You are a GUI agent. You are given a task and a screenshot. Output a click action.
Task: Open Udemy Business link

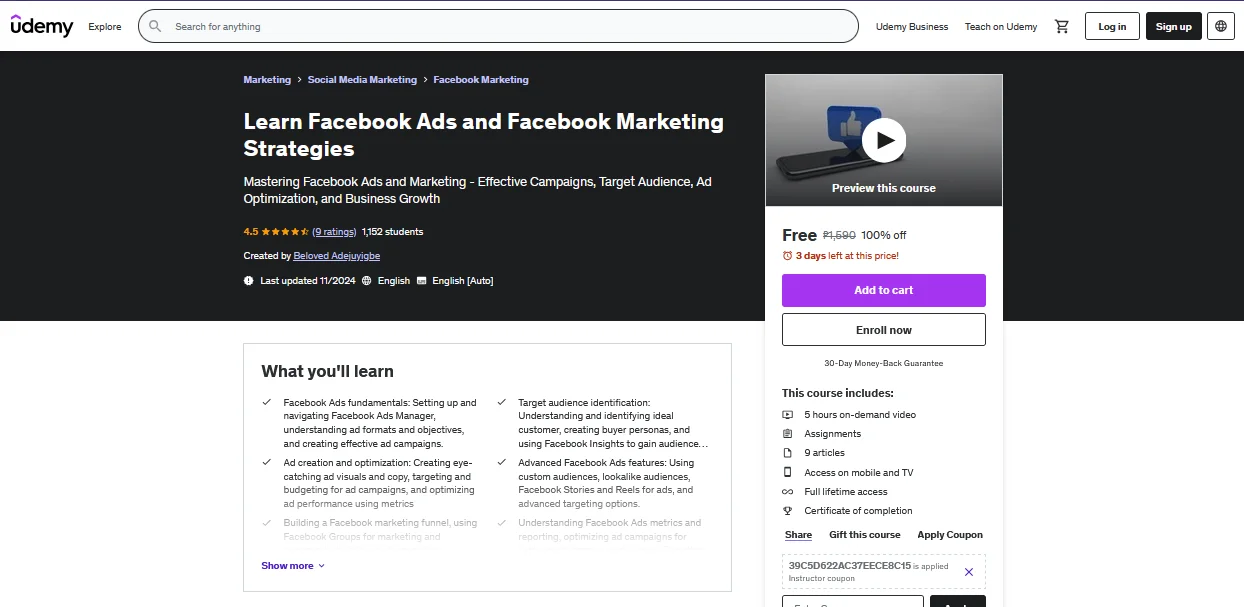point(912,27)
